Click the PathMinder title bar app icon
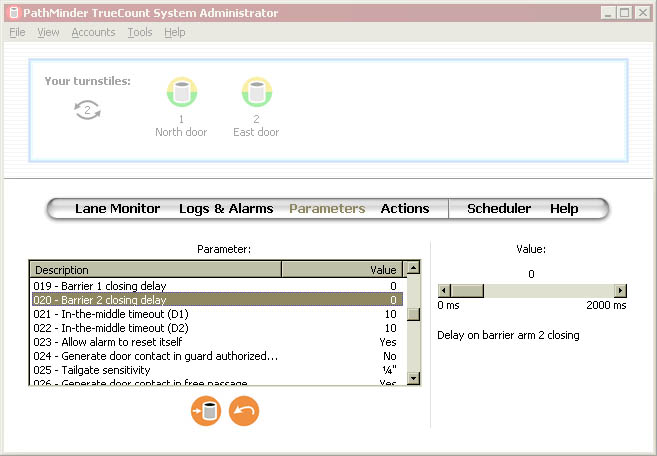This screenshot has width=657, height=456. click(13, 13)
